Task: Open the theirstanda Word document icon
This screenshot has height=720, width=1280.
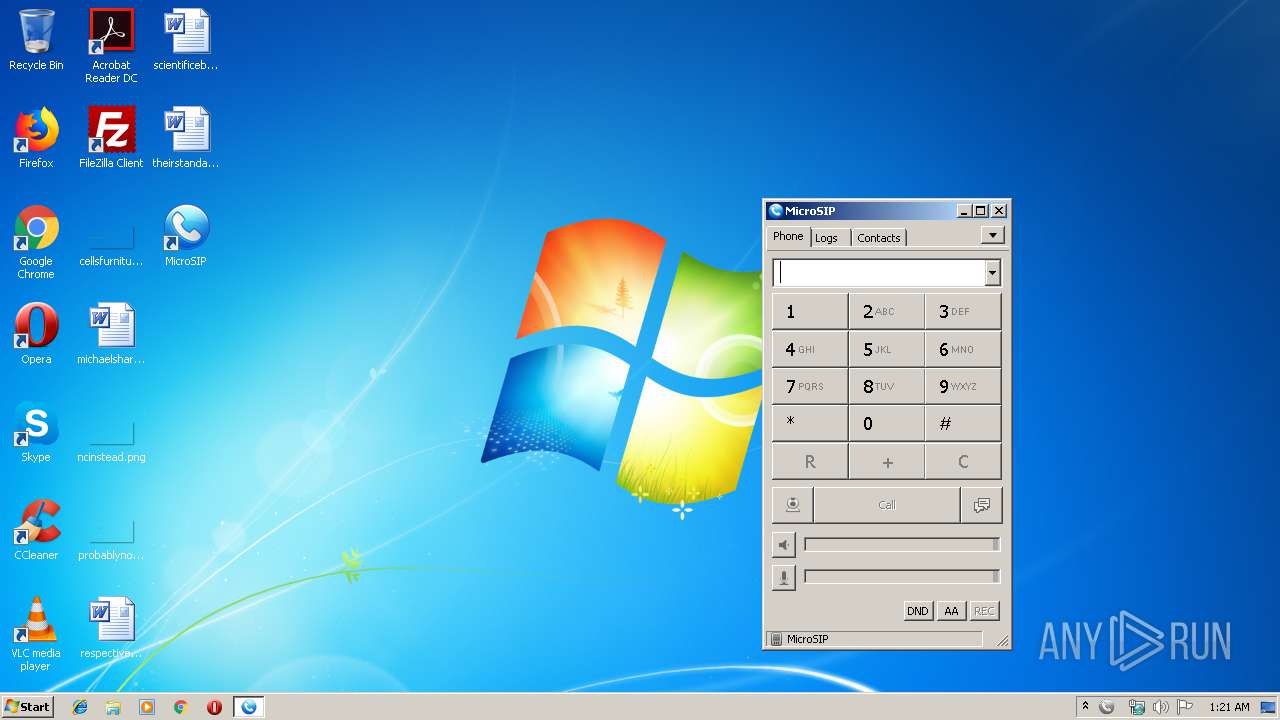Action: pos(186,138)
